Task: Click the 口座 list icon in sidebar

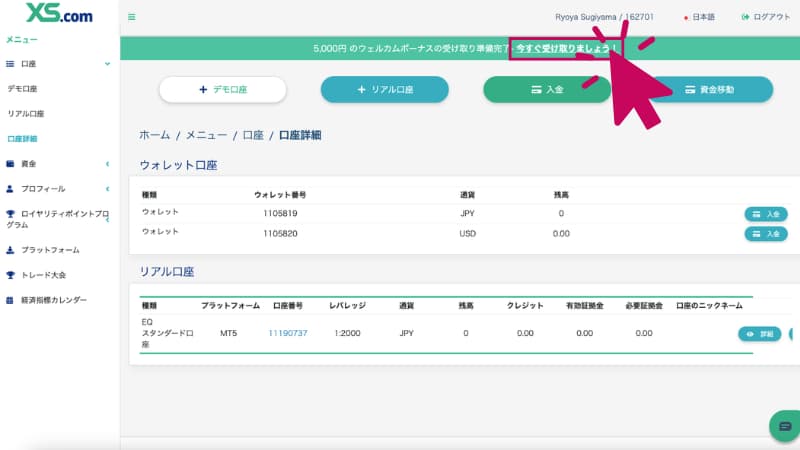Action: tap(10, 64)
